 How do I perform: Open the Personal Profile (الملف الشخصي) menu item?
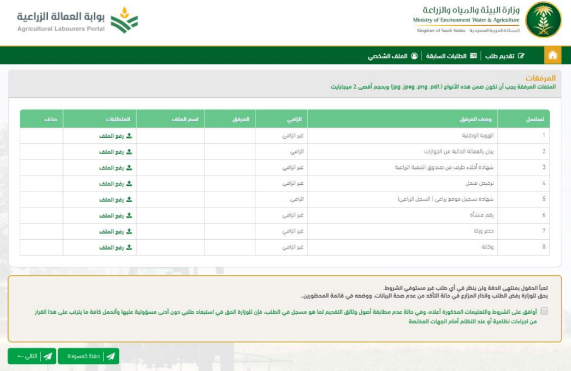(x=393, y=56)
